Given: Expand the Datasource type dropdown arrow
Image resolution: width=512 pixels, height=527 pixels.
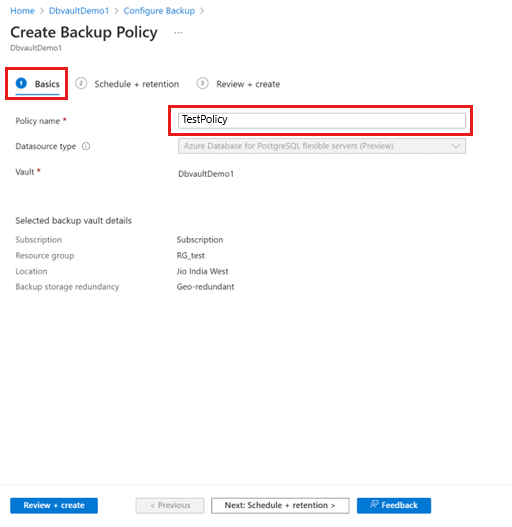Looking at the screenshot, I should [x=456, y=146].
